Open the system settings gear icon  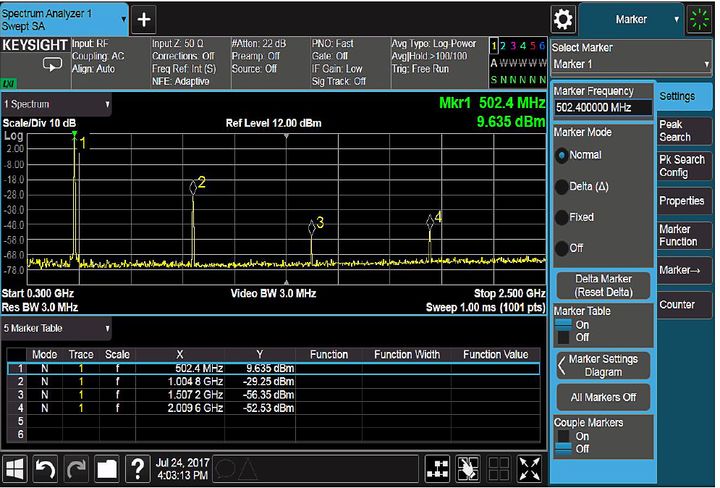pyautogui.click(x=563, y=19)
